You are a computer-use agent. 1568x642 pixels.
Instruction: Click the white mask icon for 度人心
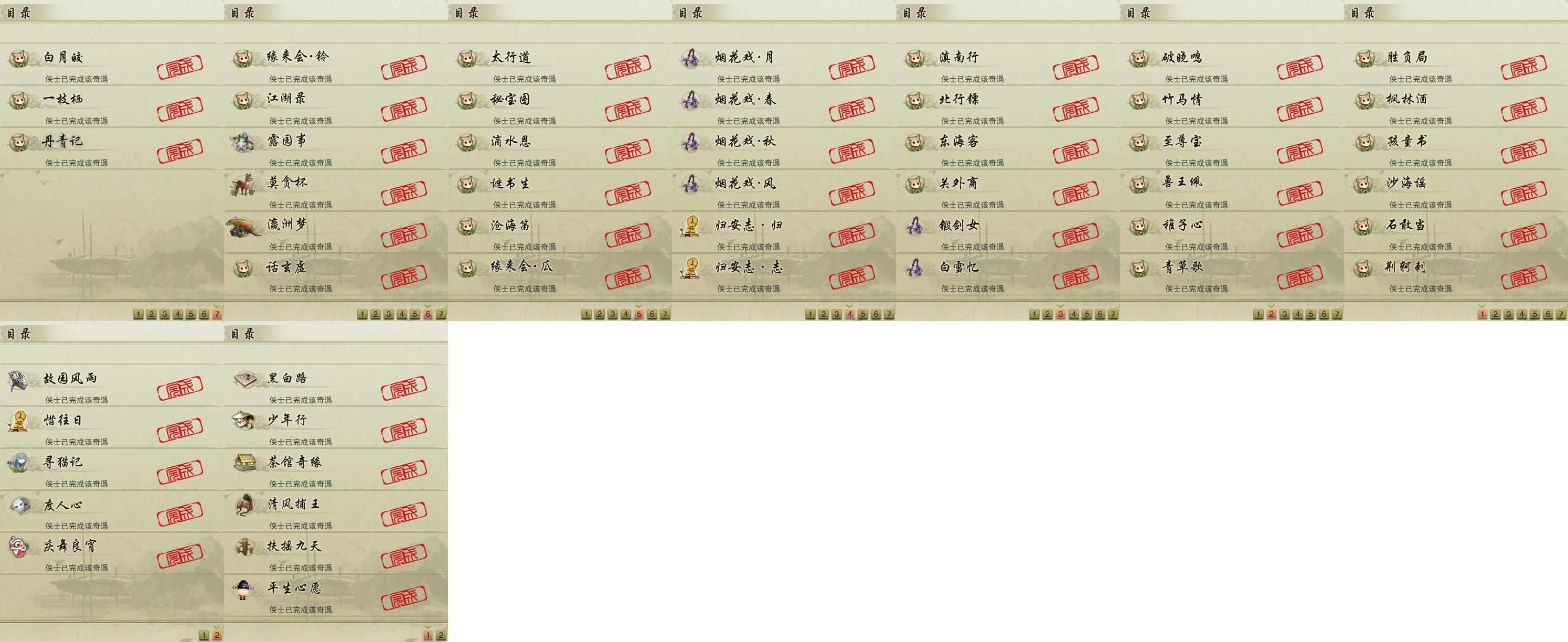(20, 505)
